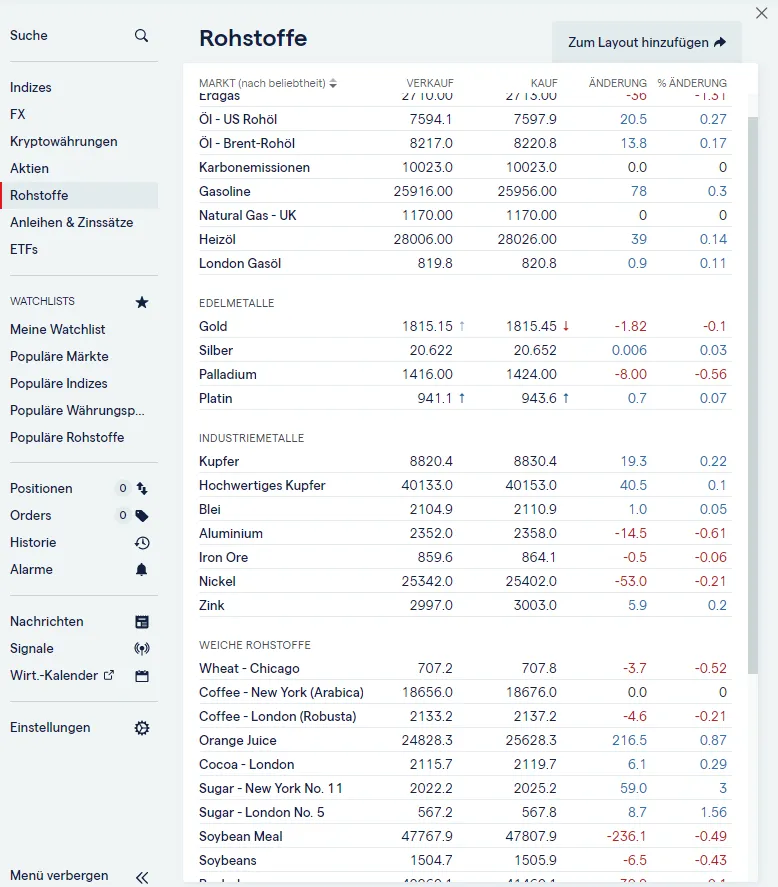
Task: Click the Alarme bell icon
Action: coord(142,570)
